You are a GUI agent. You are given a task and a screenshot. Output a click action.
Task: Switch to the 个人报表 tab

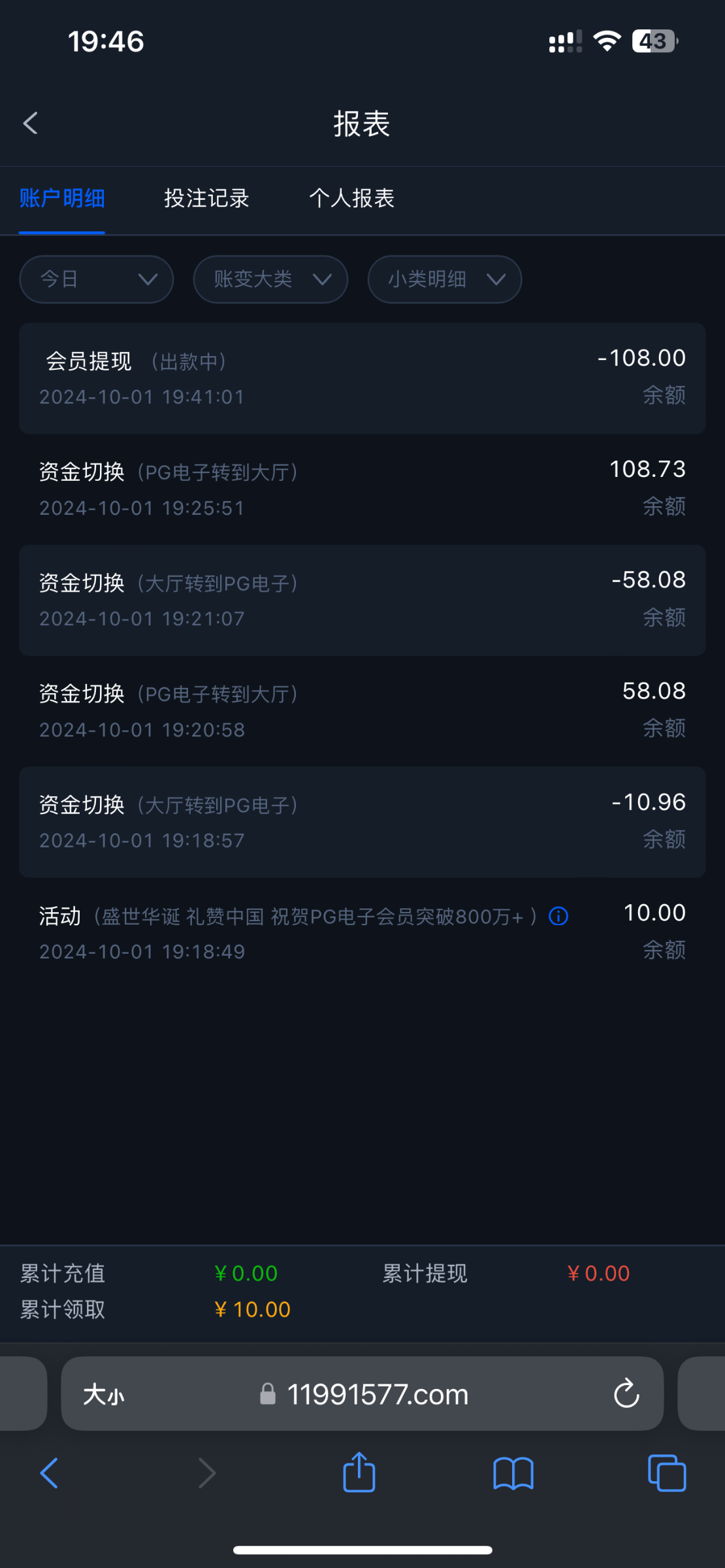coord(351,198)
